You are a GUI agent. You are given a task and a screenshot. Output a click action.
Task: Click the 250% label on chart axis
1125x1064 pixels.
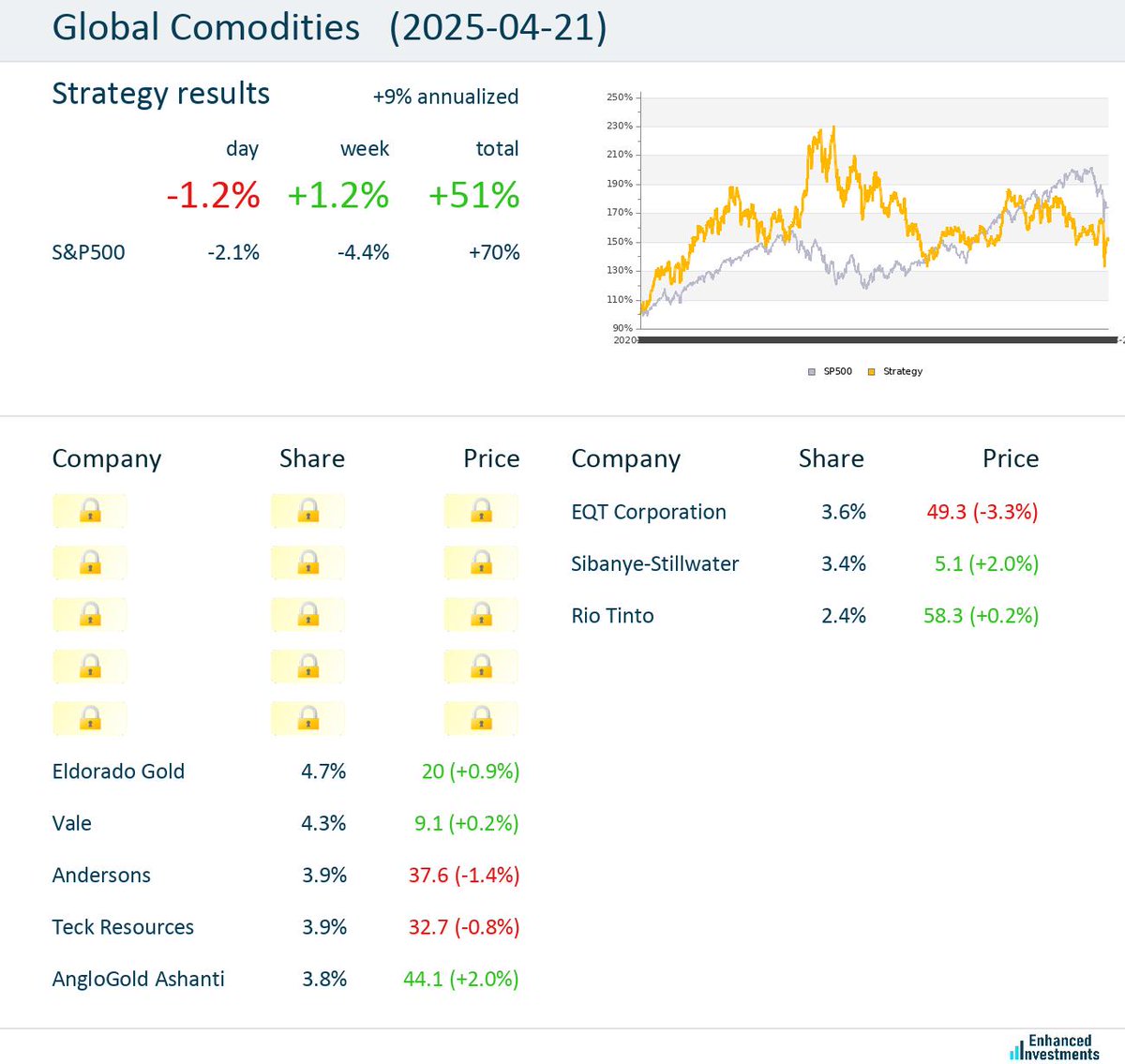pos(619,97)
